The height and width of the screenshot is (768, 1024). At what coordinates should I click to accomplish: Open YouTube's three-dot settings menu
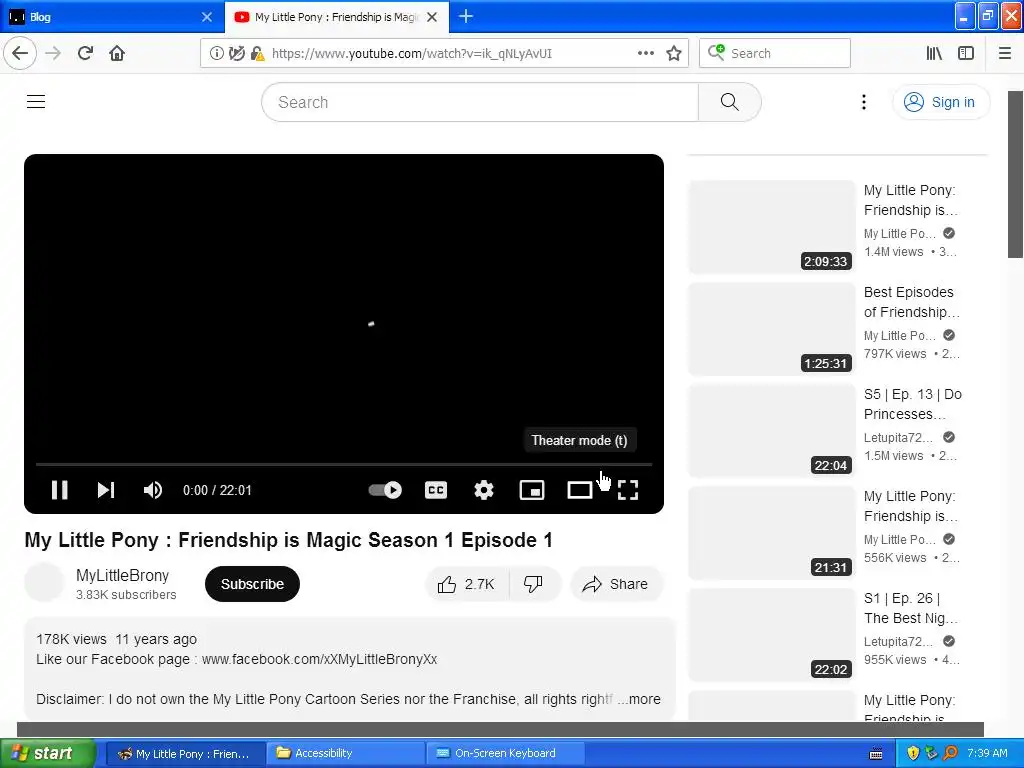pos(863,102)
